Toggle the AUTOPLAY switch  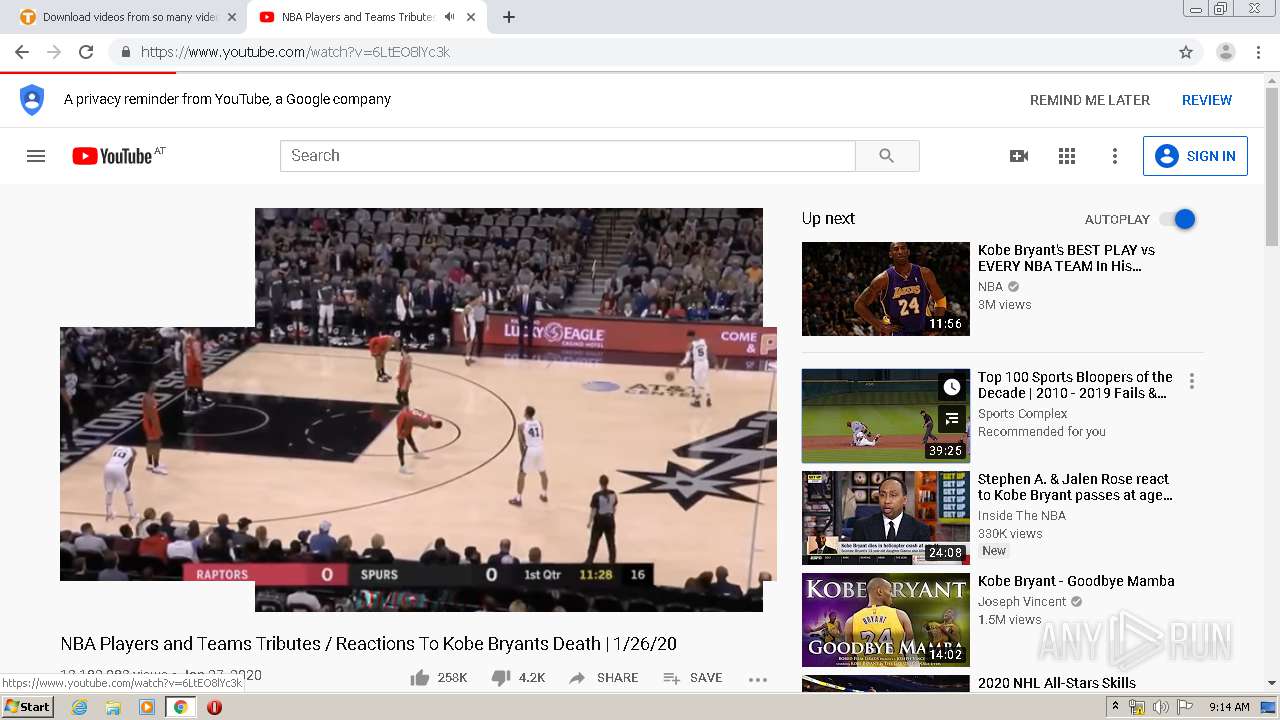[x=1178, y=219]
